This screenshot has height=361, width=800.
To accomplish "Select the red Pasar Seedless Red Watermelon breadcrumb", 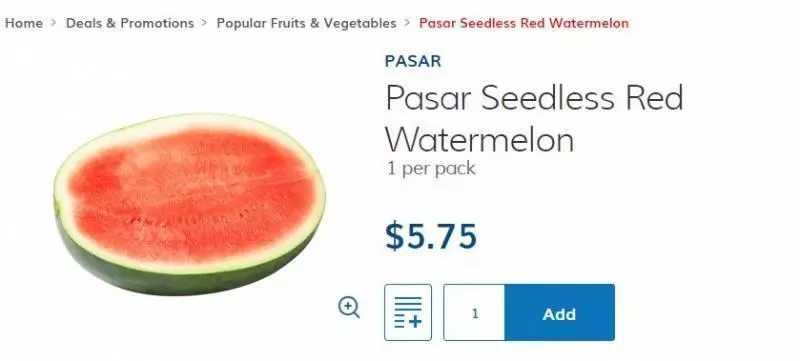I will coord(524,23).
